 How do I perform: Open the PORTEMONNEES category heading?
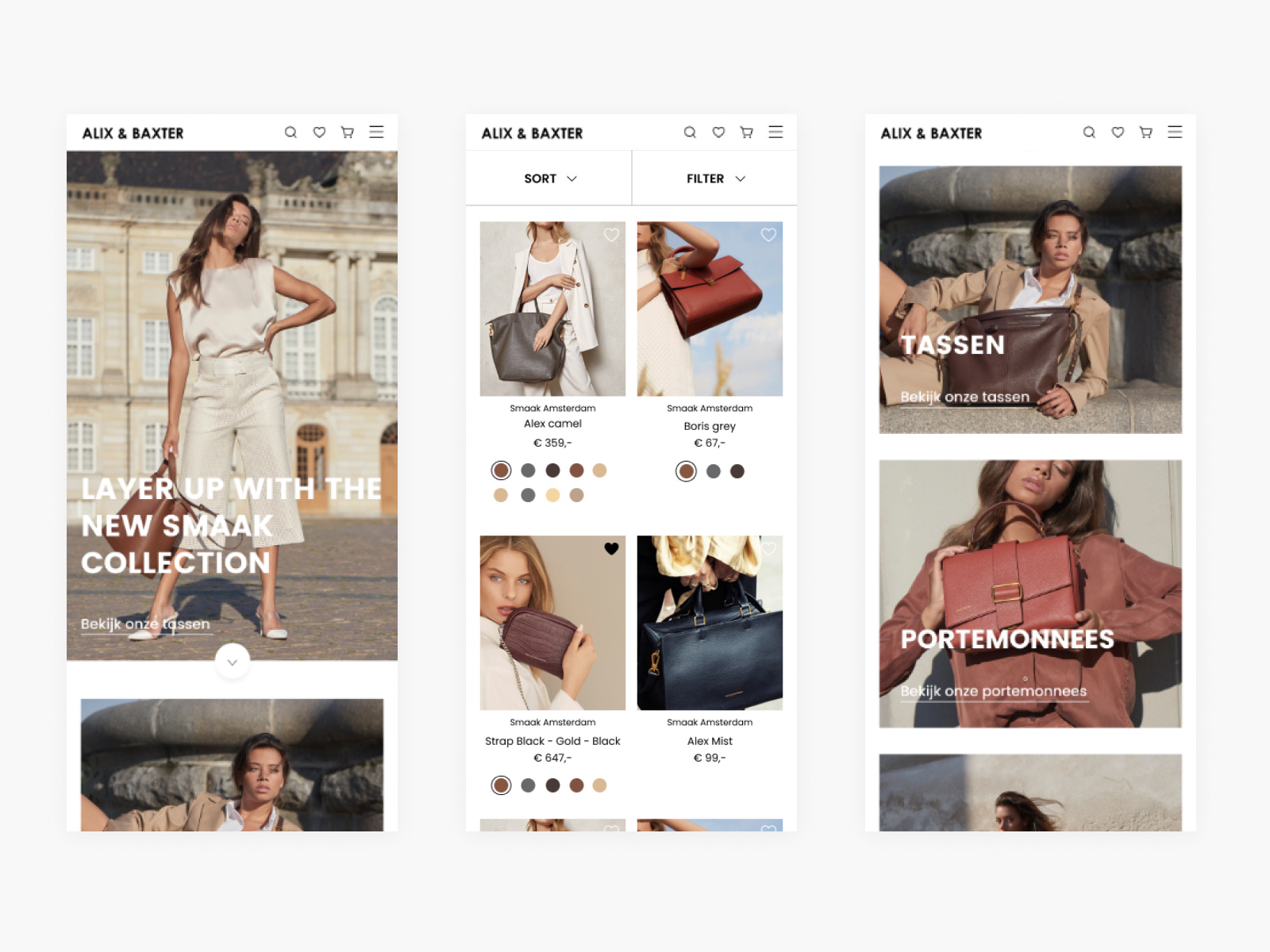point(1007,639)
